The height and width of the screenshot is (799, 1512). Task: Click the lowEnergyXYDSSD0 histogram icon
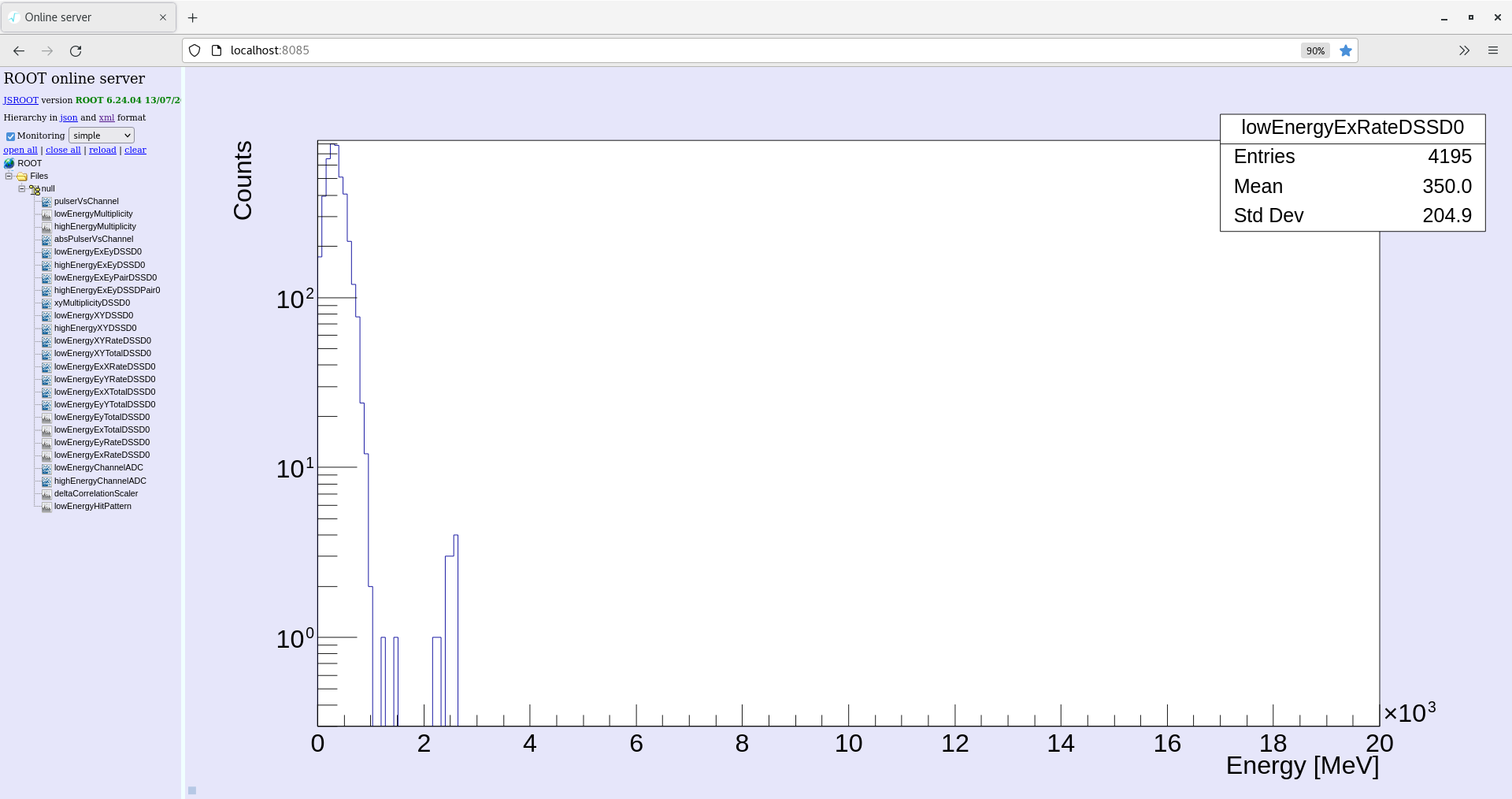pos(46,316)
